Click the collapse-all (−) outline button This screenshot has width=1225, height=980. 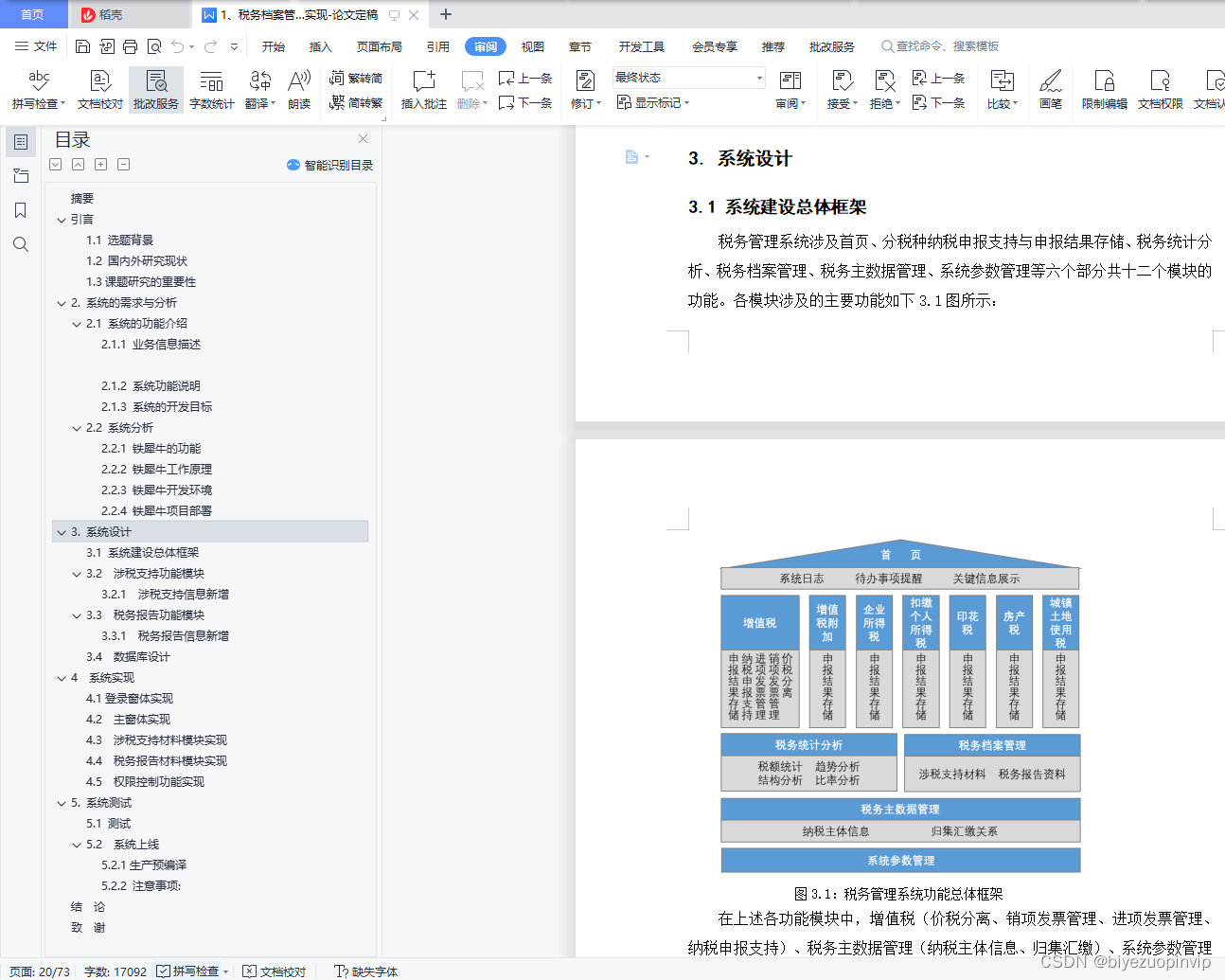pos(123,165)
